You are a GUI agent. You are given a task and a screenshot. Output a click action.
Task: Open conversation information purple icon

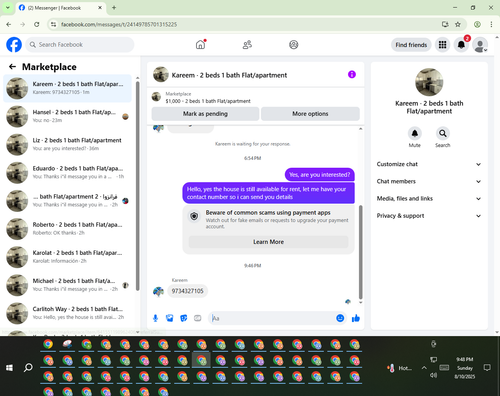point(352,74)
